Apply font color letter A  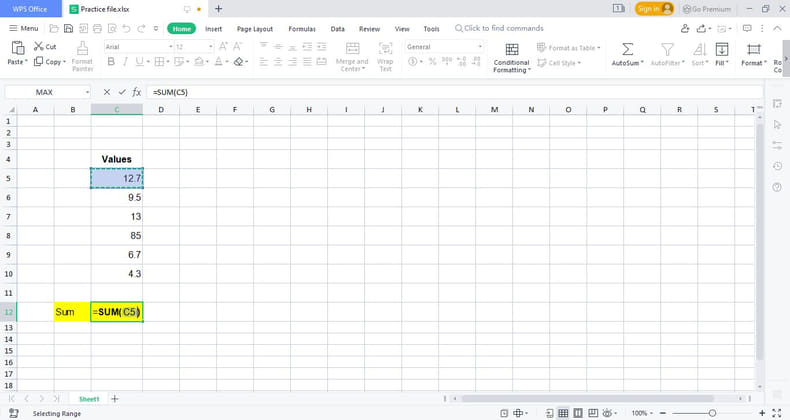218,61
